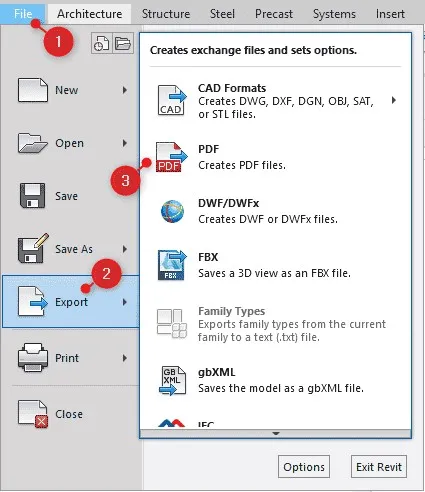Viewport: 425px width, 492px height.
Task: Click the Exit Revit button
Action: 379,467
